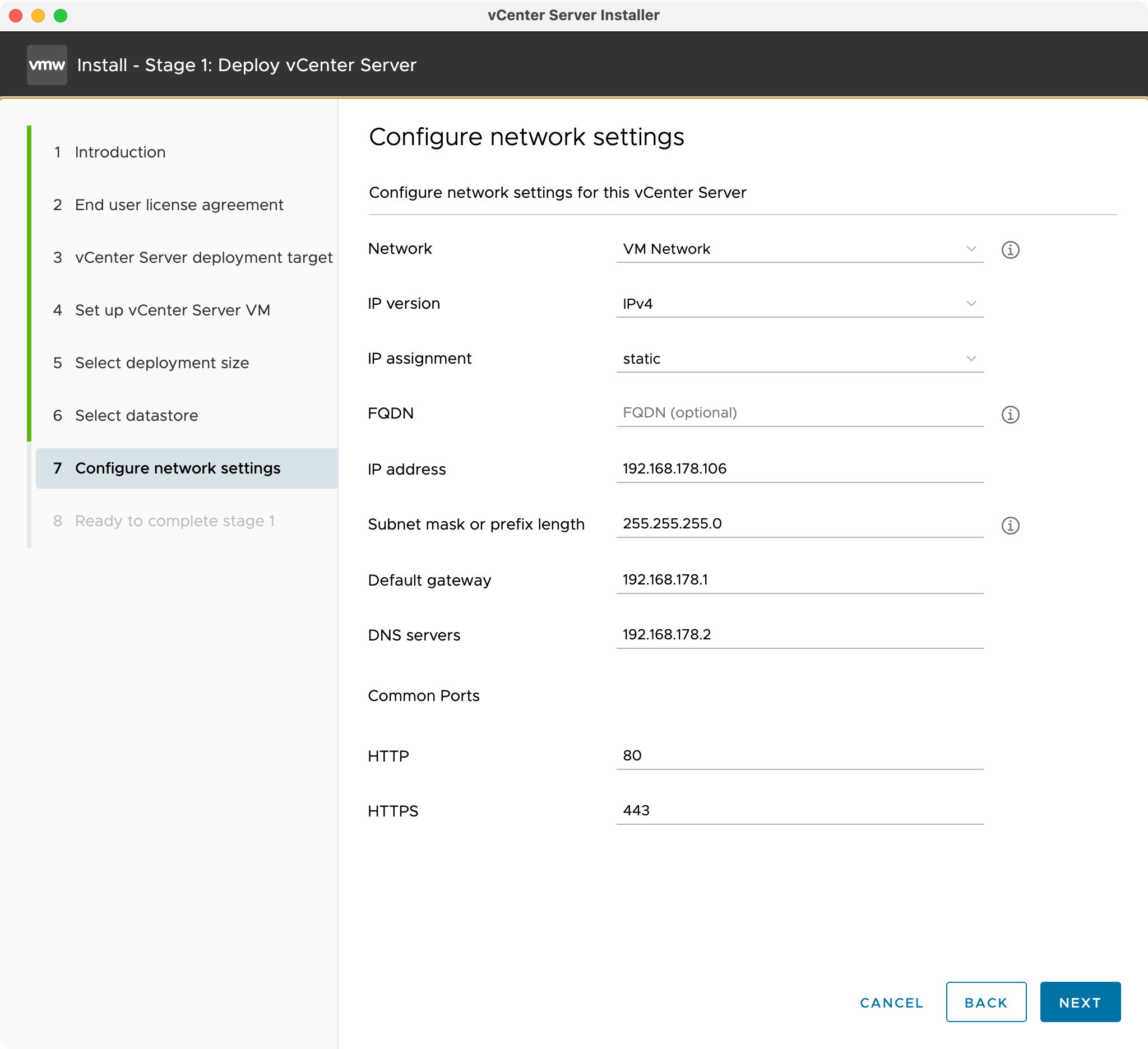The height and width of the screenshot is (1049, 1148).
Task: Expand the IP version dropdown
Action: [x=799, y=303]
